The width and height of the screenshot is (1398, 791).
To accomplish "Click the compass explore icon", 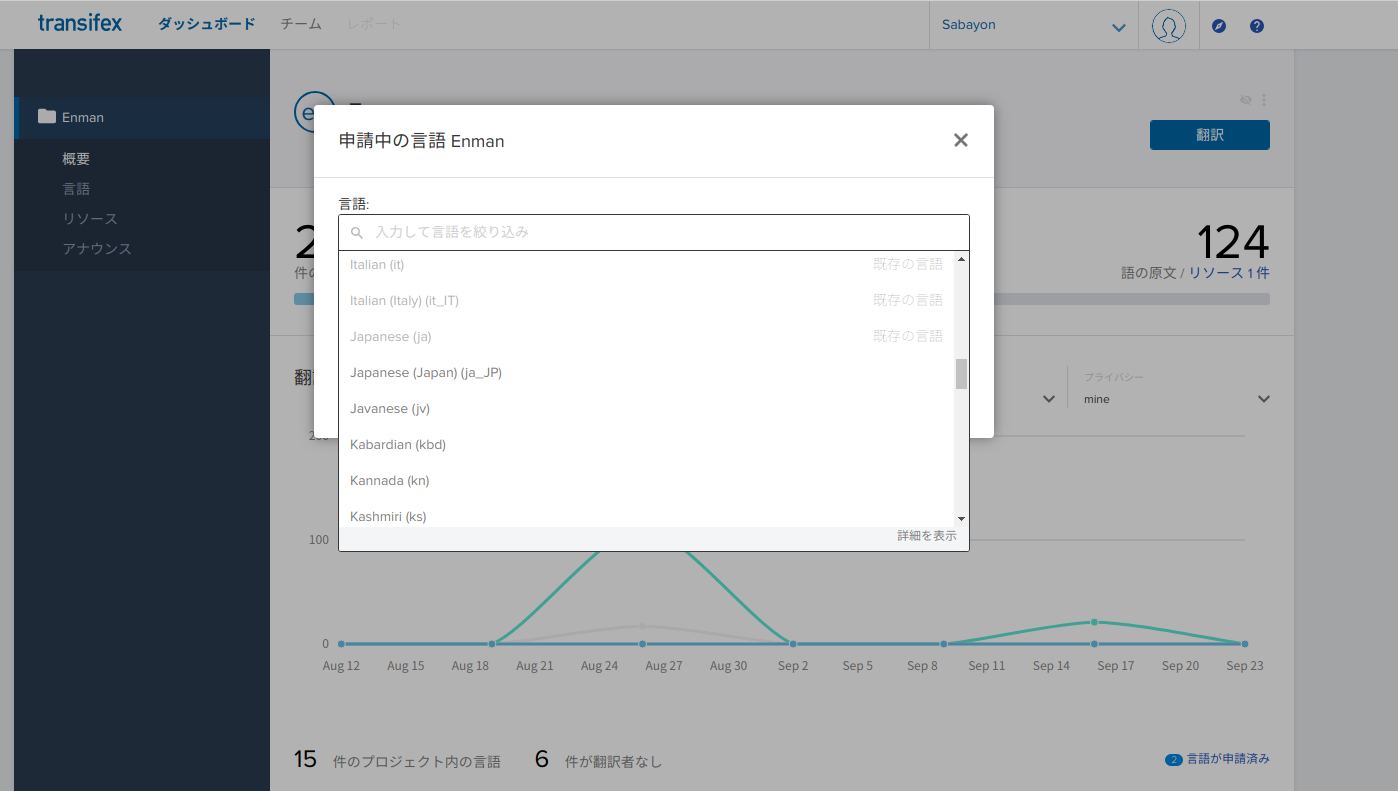I will [1218, 26].
